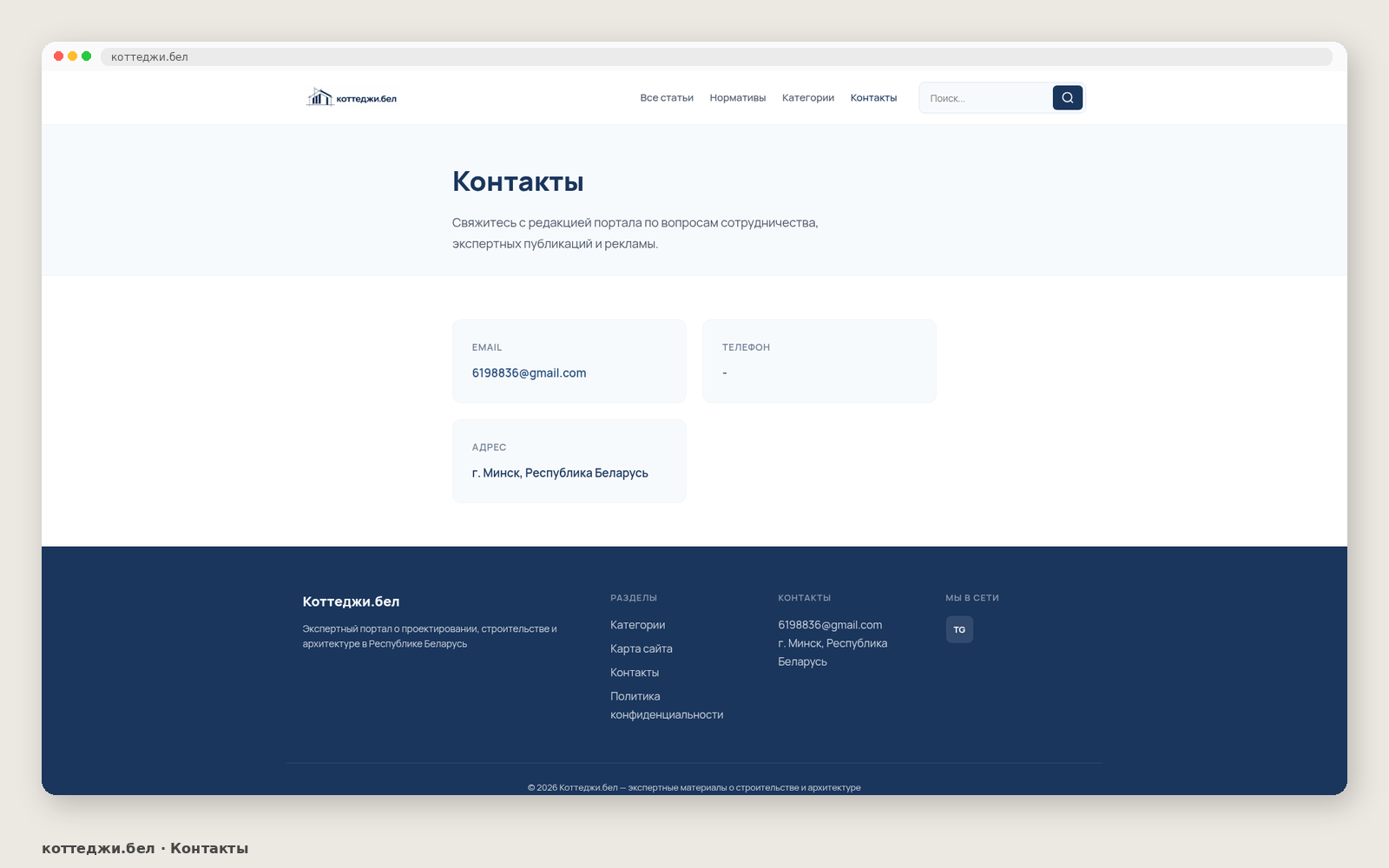Viewport: 1389px width, 868px height.
Task: Open Telegram via the TG icon
Action: point(959,629)
